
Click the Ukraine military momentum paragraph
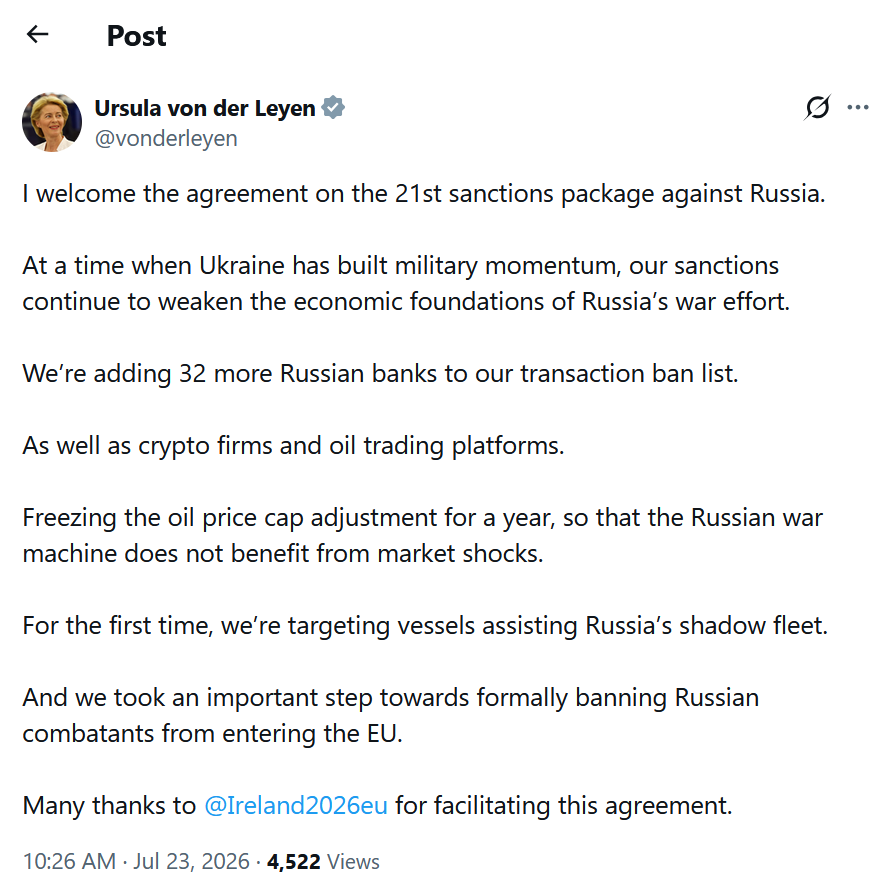point(406,283)
